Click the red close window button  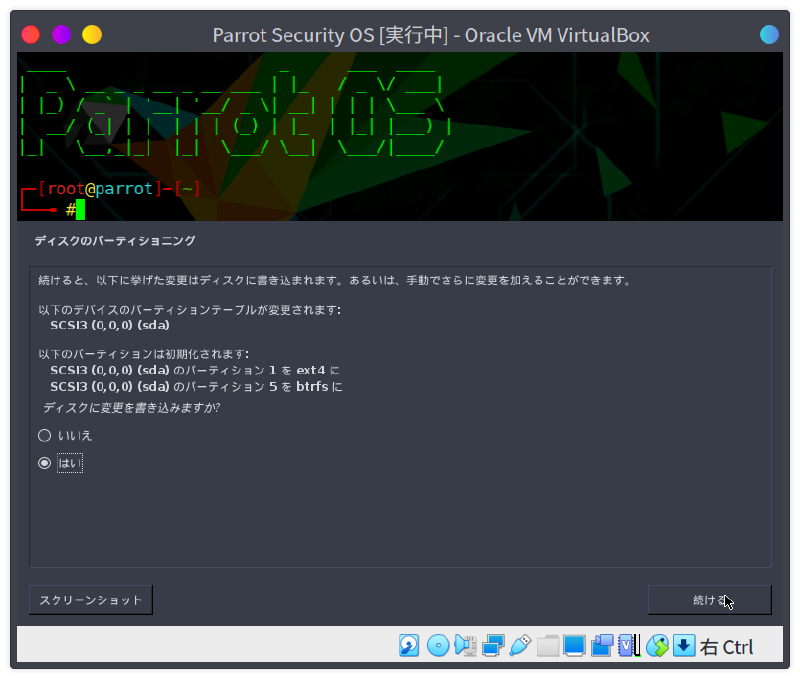coord(31,35)
